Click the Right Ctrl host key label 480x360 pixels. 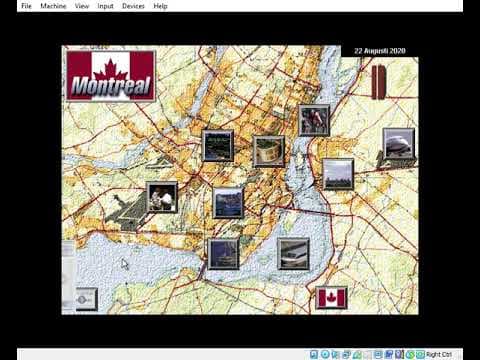point(439,354)
